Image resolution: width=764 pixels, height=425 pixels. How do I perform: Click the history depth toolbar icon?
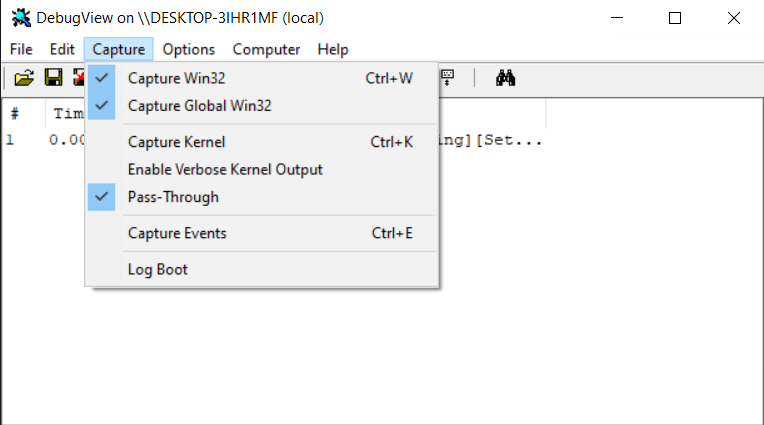click(x=447, y=78)
